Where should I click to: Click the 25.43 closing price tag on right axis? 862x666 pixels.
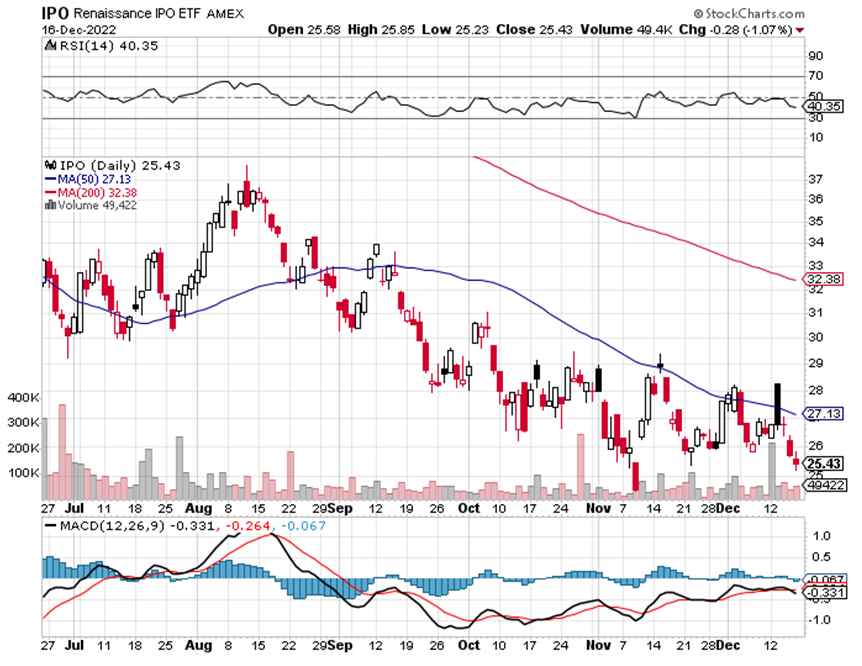822,464
